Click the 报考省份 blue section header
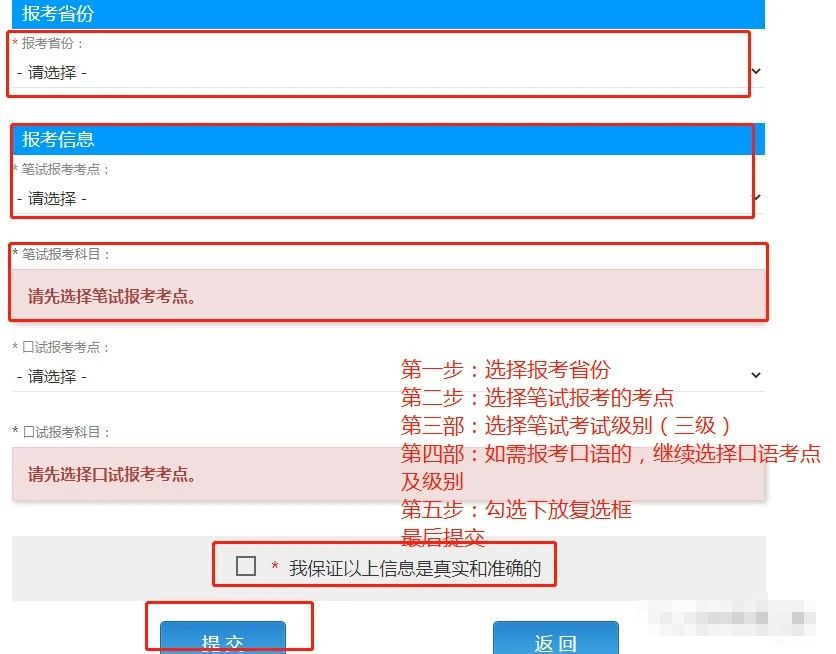 388,14
